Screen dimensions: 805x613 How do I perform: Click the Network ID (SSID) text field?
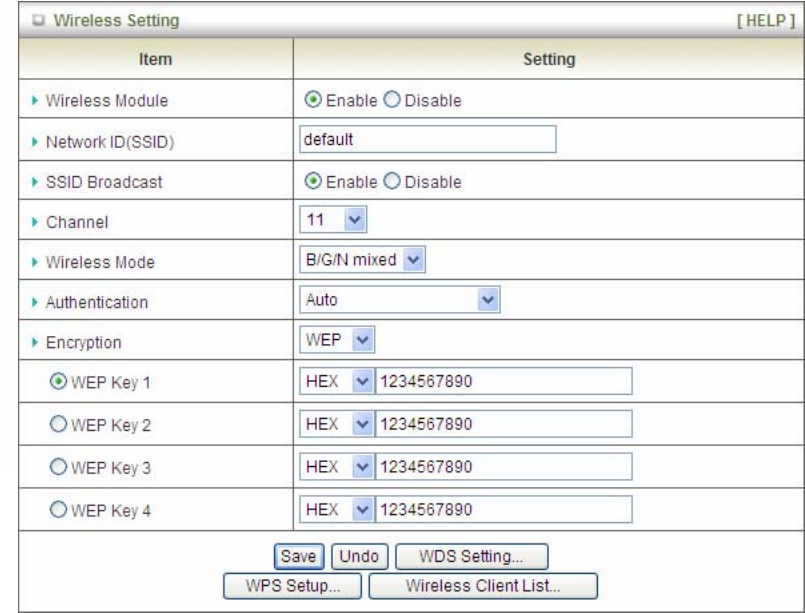click(427, 140)
